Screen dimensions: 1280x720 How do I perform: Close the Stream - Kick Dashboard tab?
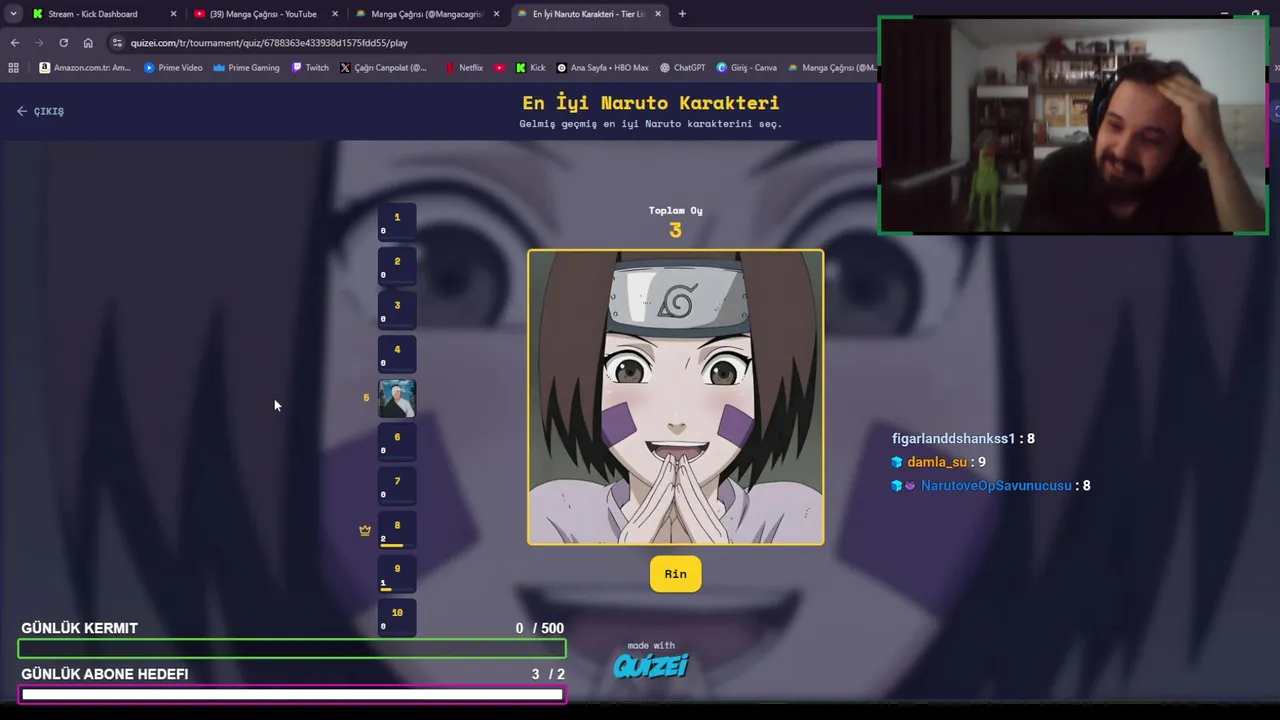pyautogui.click(x=173, y=14)
